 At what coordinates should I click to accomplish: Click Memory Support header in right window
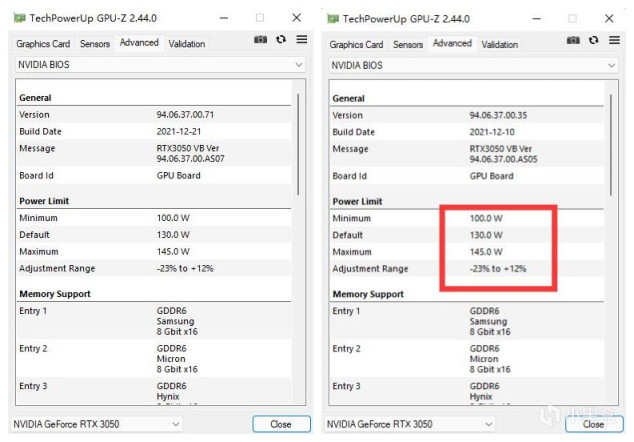click(x=368, y=294)
